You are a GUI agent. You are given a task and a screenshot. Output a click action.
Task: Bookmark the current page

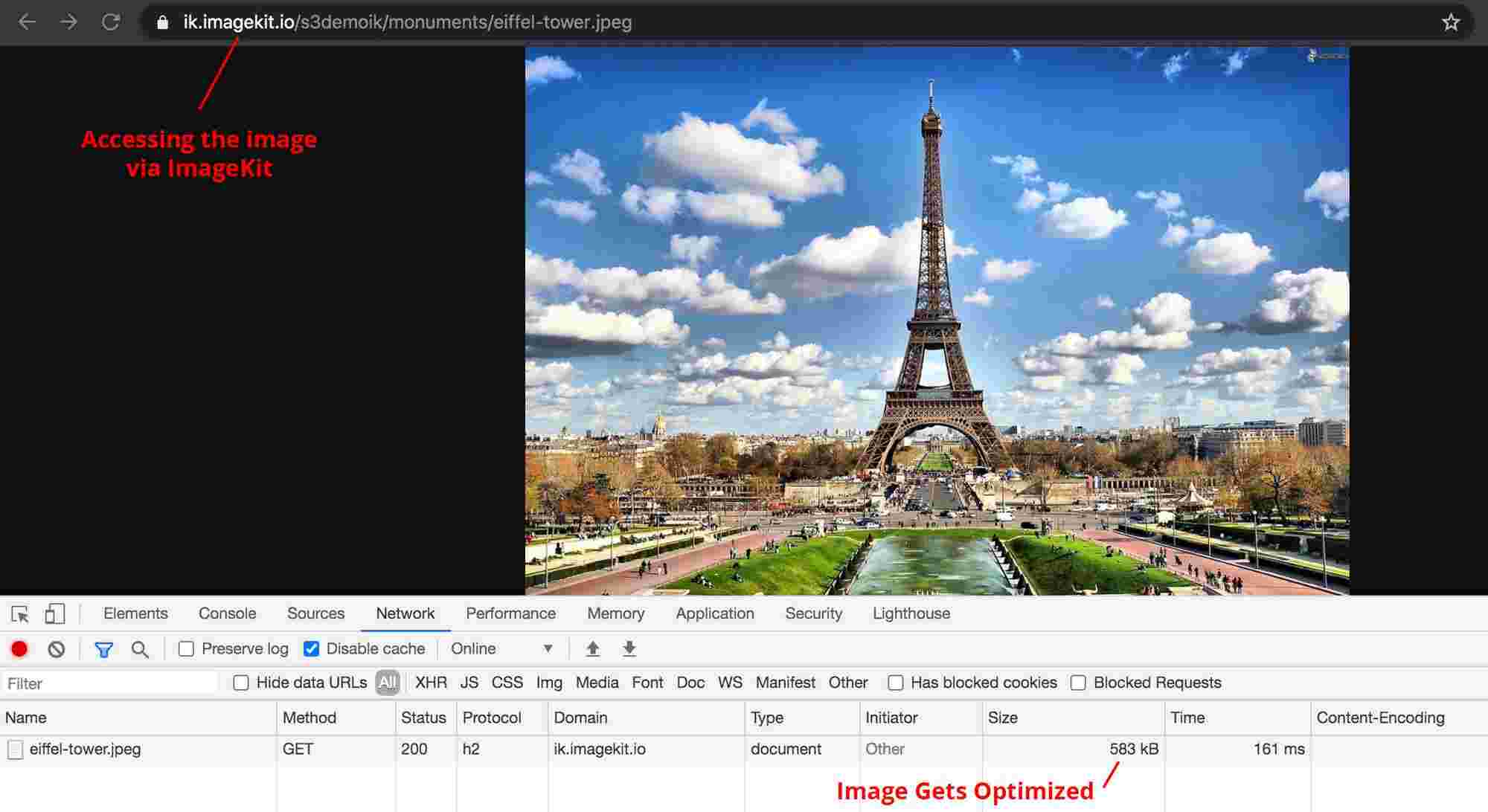click(x=1453, y=22)
